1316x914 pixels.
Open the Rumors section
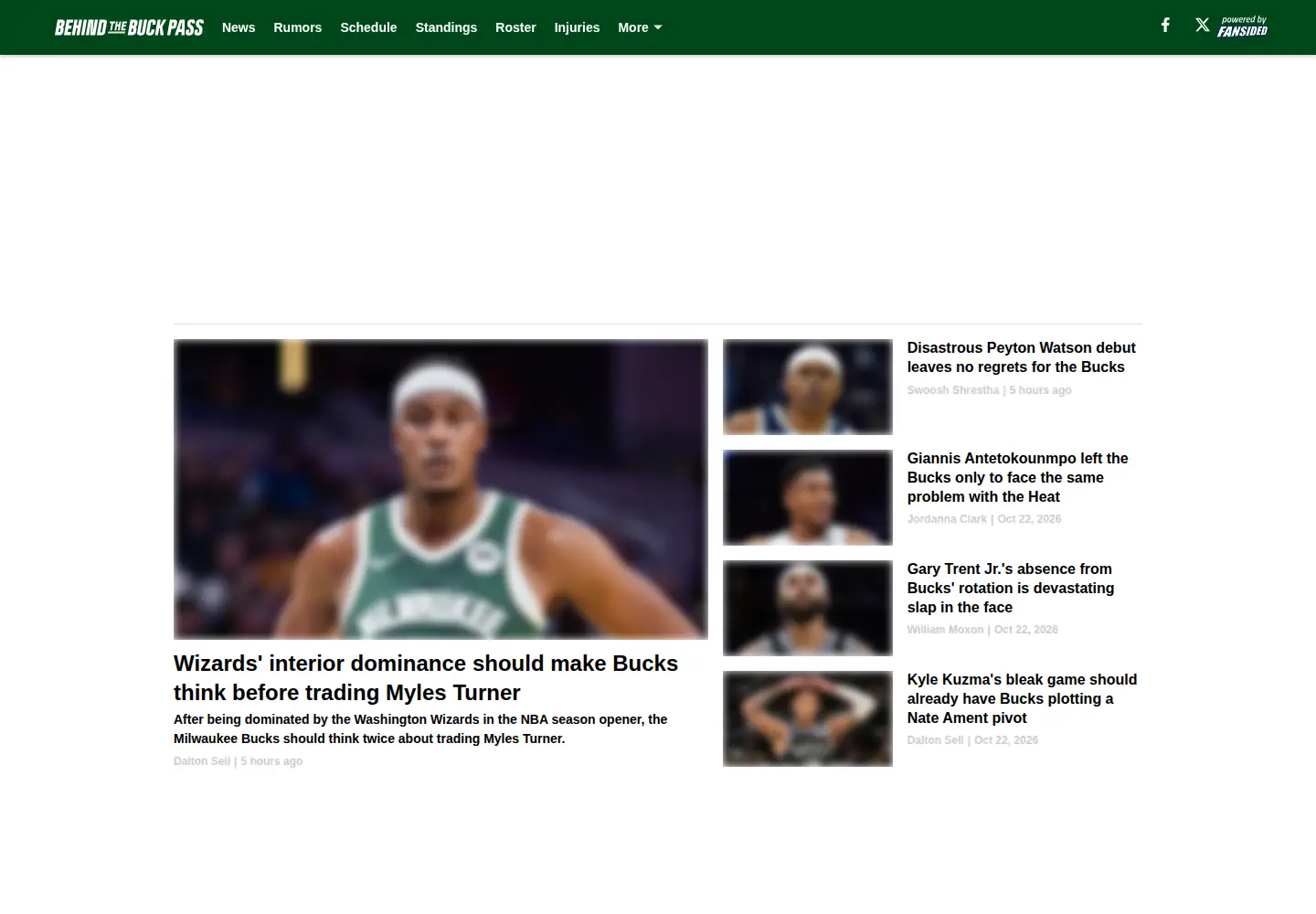[297, 27]
